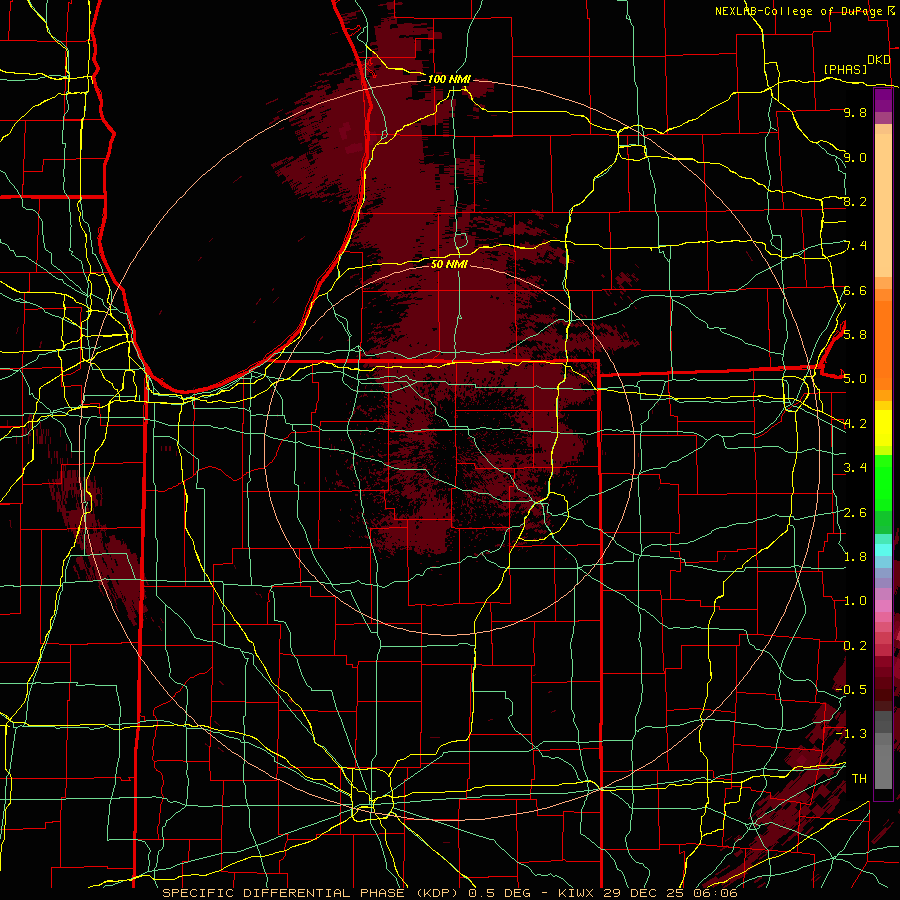The width and height of the screenshot is (900, 900).
Task: Click the [PHAS] legend heading
Action: pyautogui.click(x=845, y=69)
